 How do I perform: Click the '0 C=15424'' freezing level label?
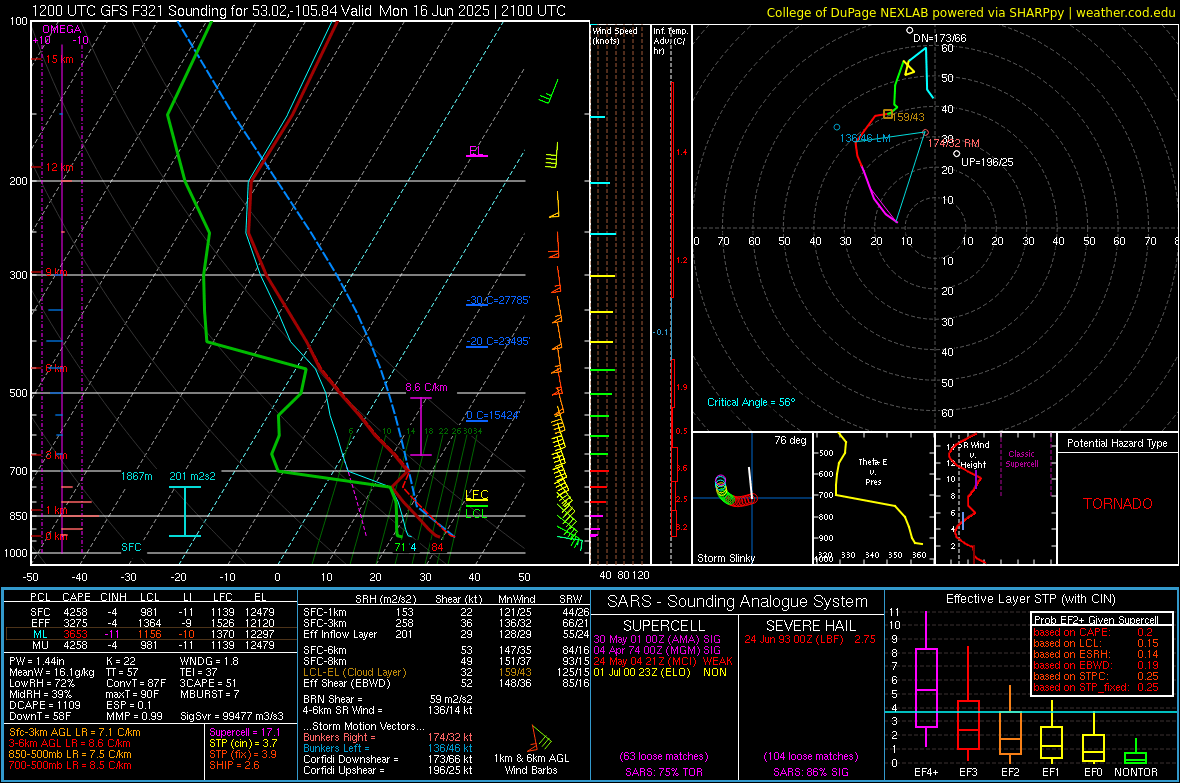[x=493, y=415]
